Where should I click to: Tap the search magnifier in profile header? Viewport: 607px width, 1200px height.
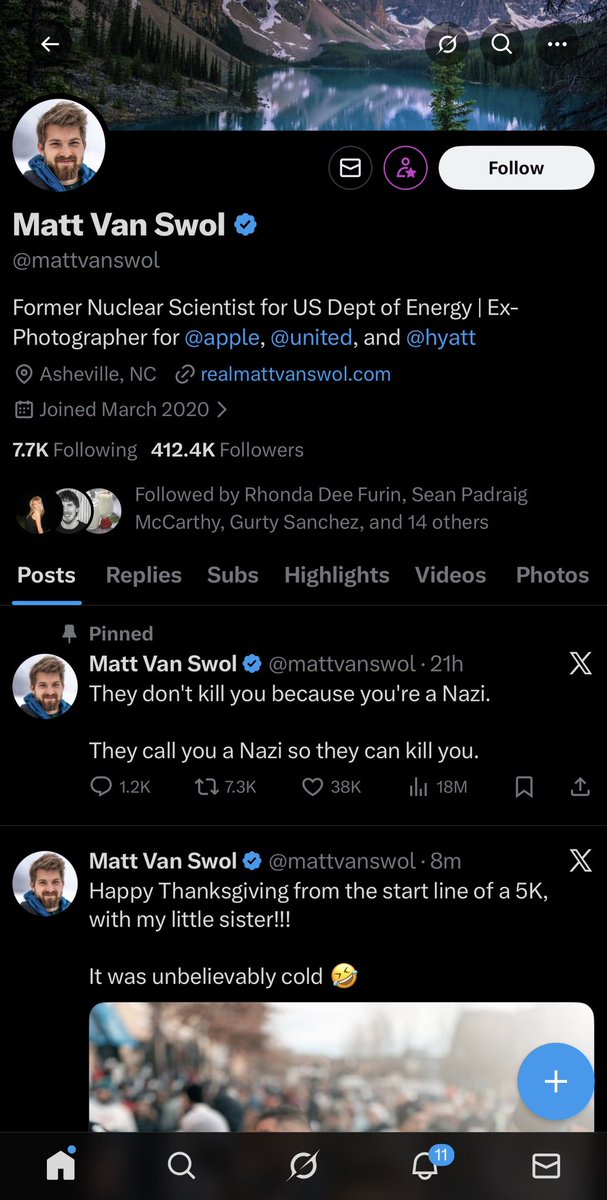[x=501, y=44]
